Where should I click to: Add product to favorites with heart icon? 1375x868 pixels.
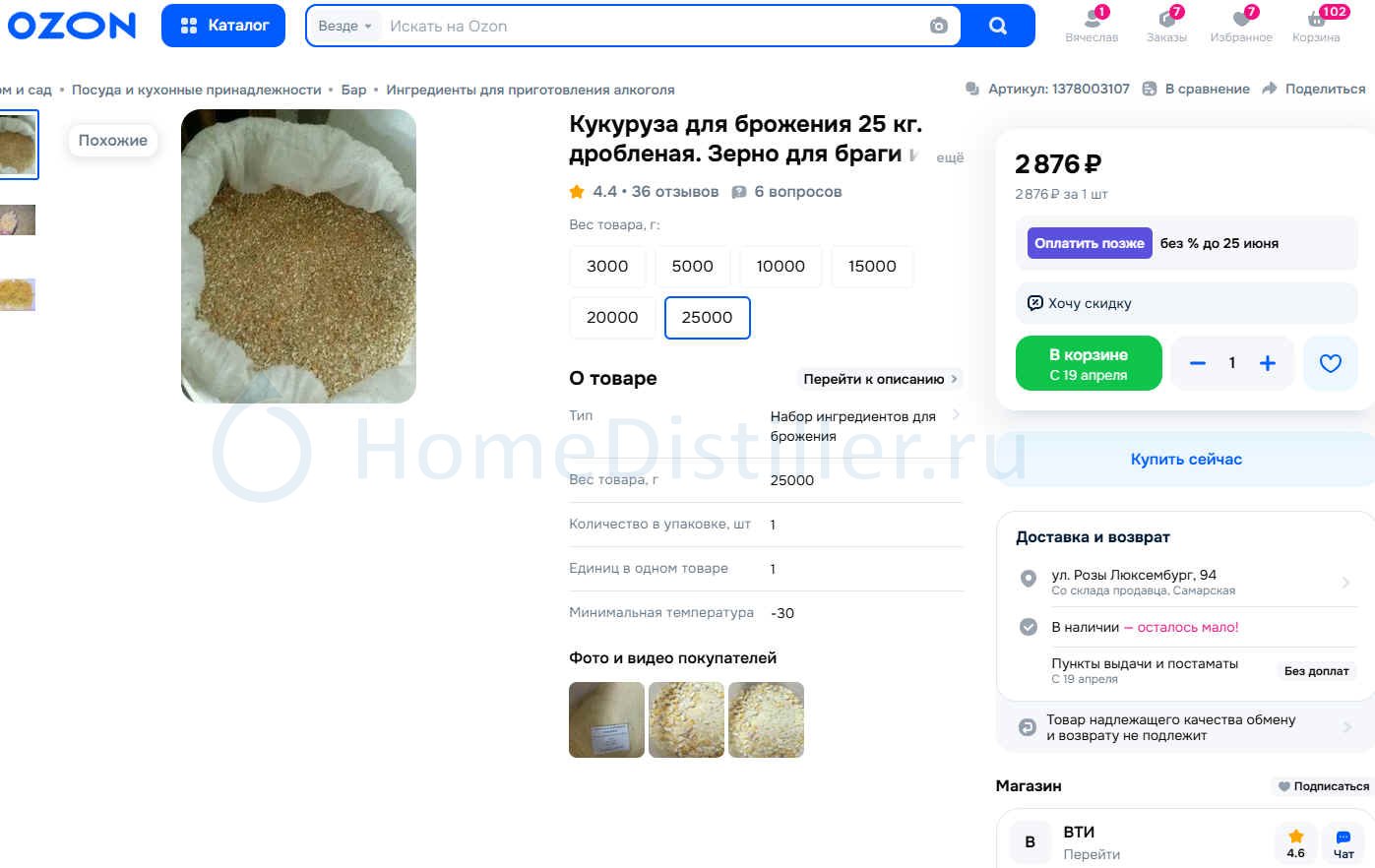pos(1330,363)
